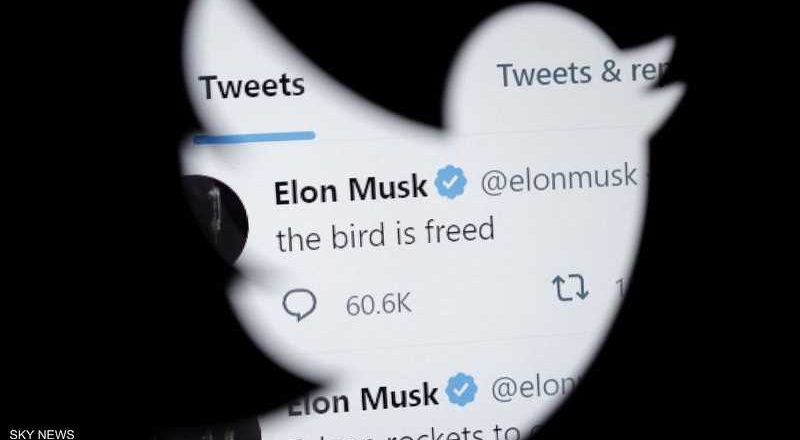Viewport: 800px width, 440px height.
Task: Open the full @elonmusk handle link
Action: coord(559,178)
